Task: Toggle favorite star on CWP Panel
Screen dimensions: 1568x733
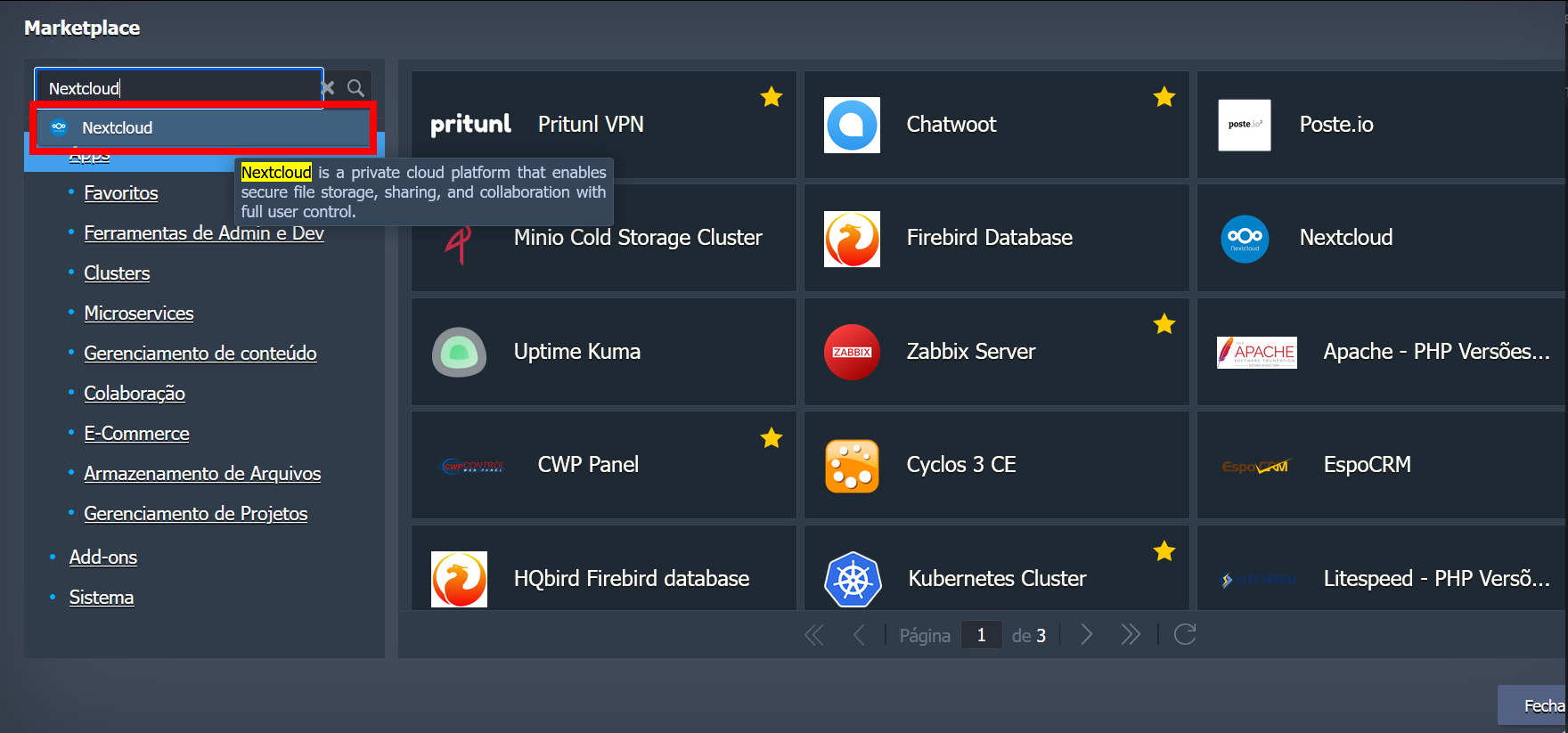Action: (772, 437)
